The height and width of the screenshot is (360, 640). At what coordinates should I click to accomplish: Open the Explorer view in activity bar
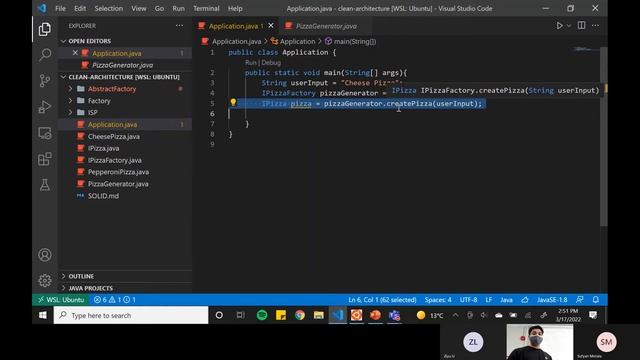(44, 29)
